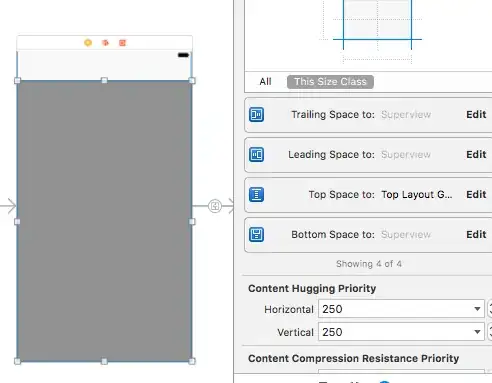Edit the Top Space to Top Layout Guide
492x383 pixels.
click(476, 195)
